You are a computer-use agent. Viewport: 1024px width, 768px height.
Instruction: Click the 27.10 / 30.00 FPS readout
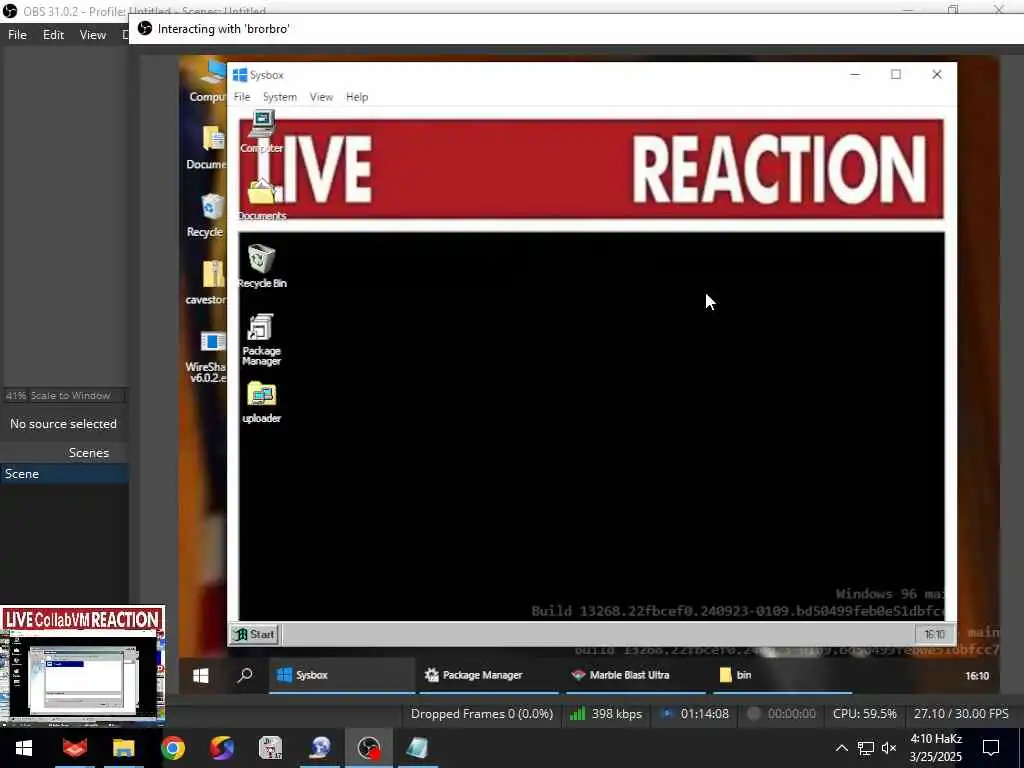pos(961,714)
